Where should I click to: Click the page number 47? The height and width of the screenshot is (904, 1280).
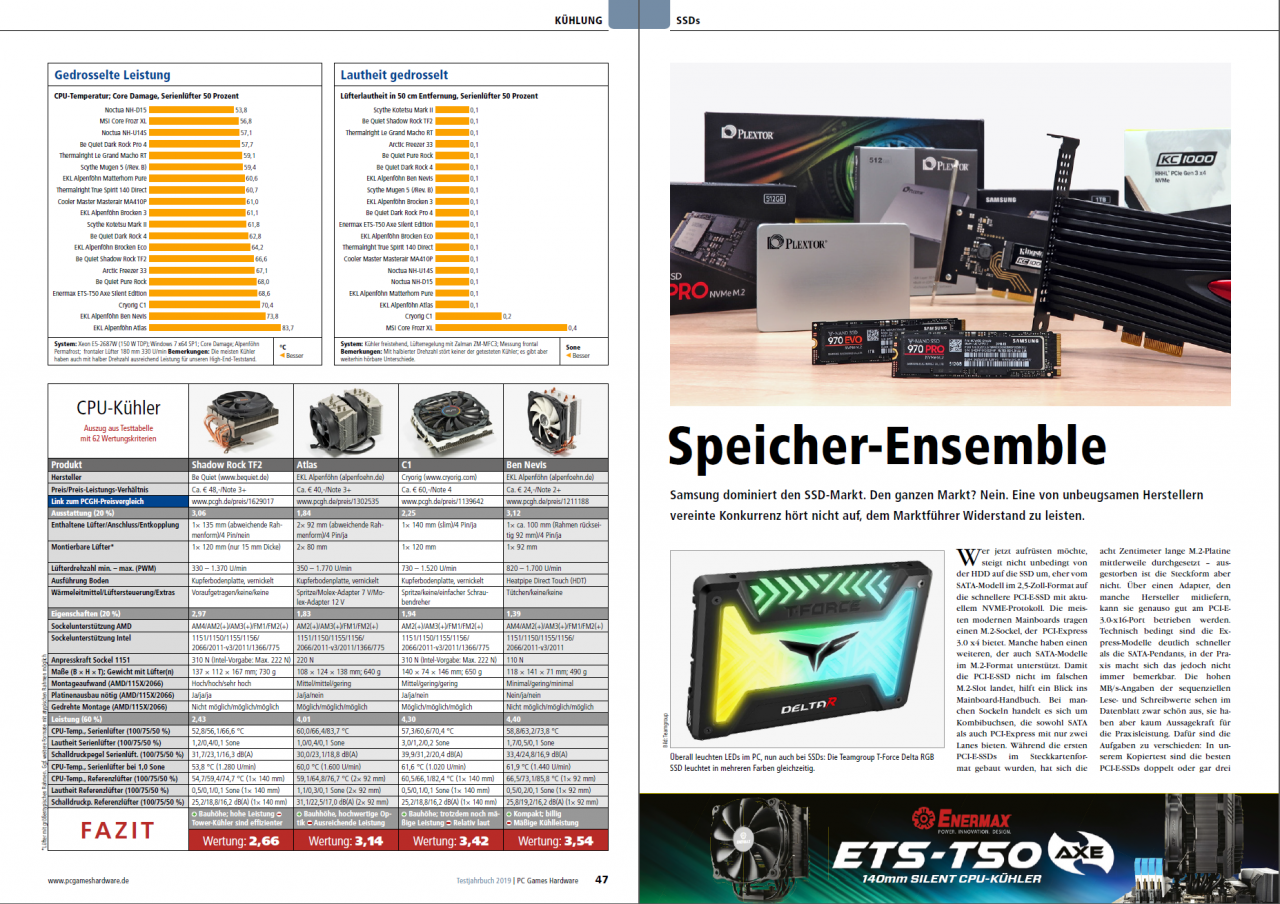[602, 880]
